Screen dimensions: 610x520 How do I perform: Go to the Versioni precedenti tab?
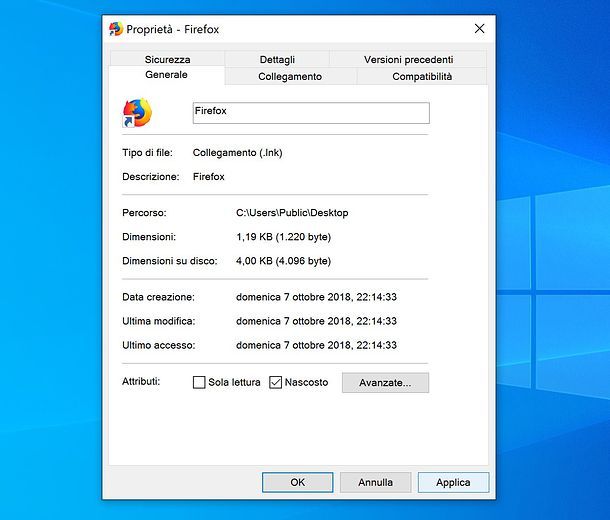coord(408,59)
